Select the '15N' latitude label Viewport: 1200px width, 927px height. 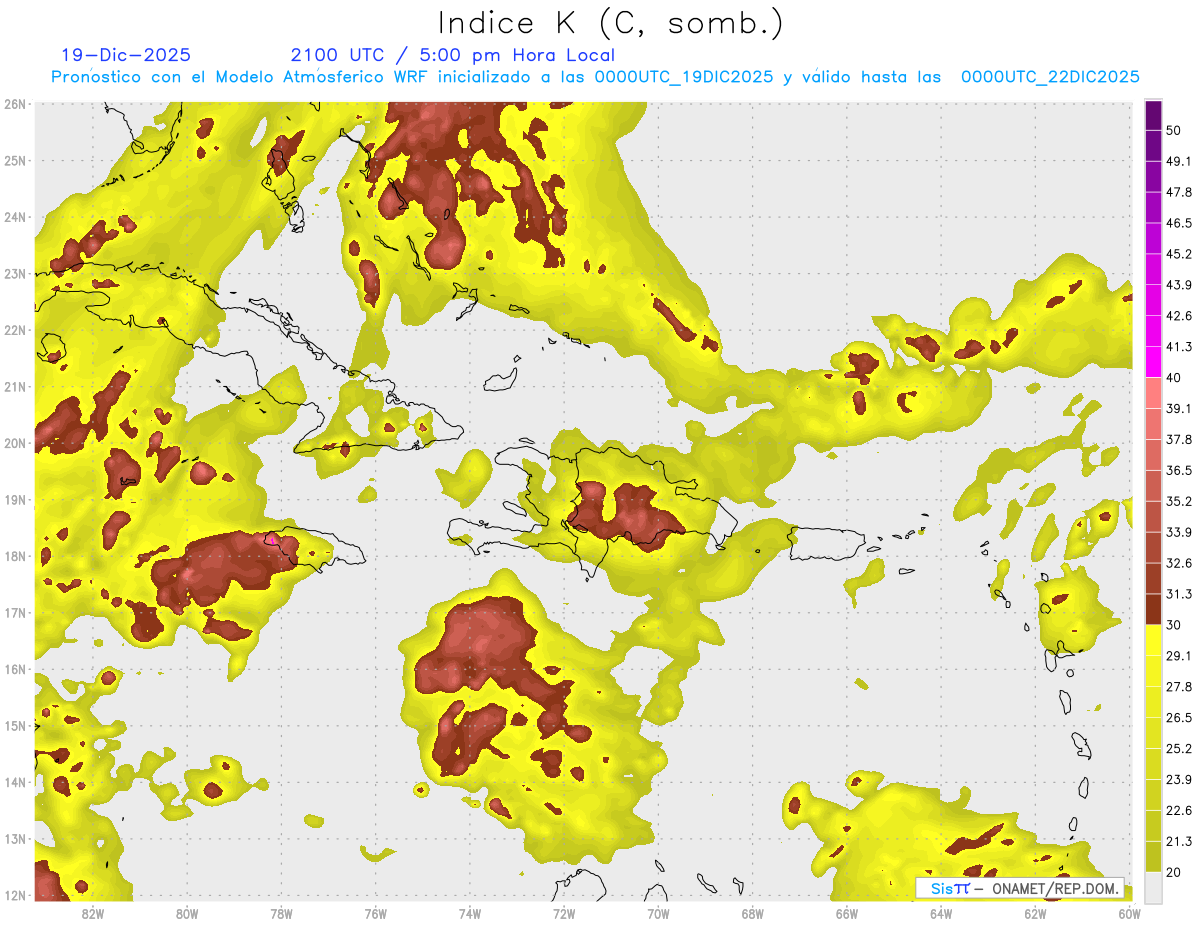coord(15,725)
